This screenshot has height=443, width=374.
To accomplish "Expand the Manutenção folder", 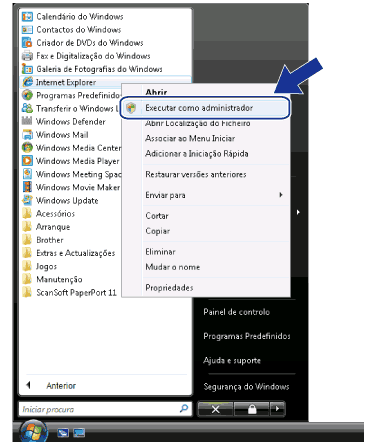I will click(53, 279).
